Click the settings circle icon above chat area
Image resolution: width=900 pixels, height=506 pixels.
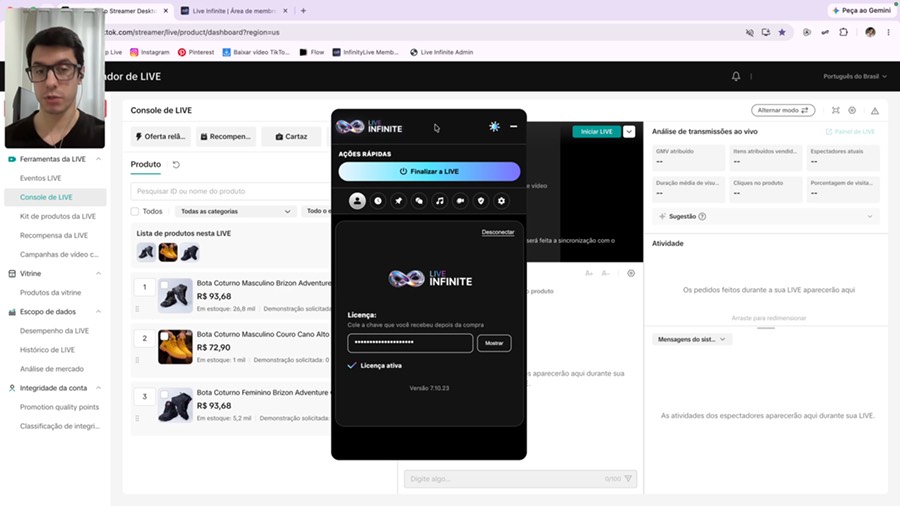tap(631, 273)
